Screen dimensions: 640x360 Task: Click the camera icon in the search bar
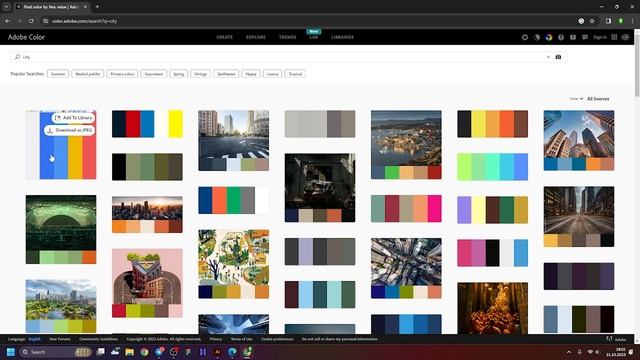coord(558,57)
